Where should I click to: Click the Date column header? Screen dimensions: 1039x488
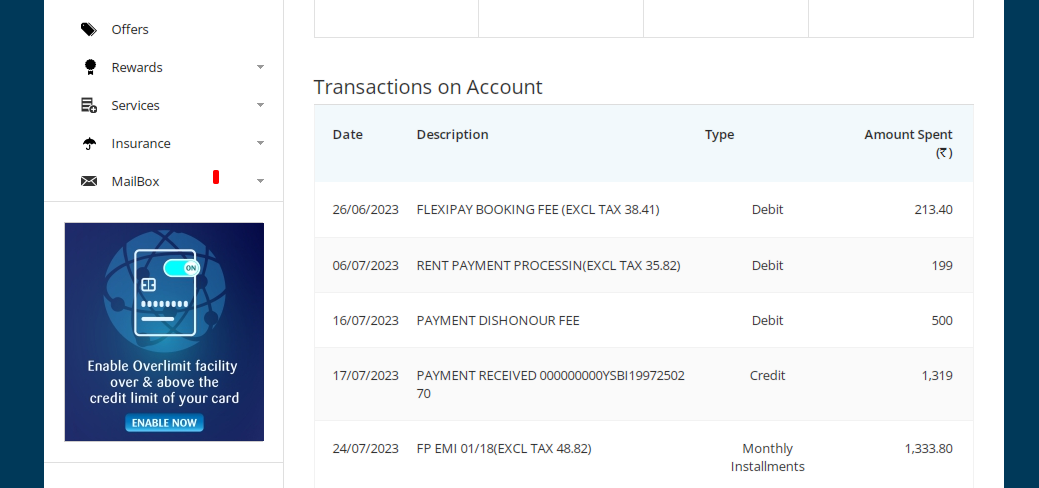click(x=347, y=134)
